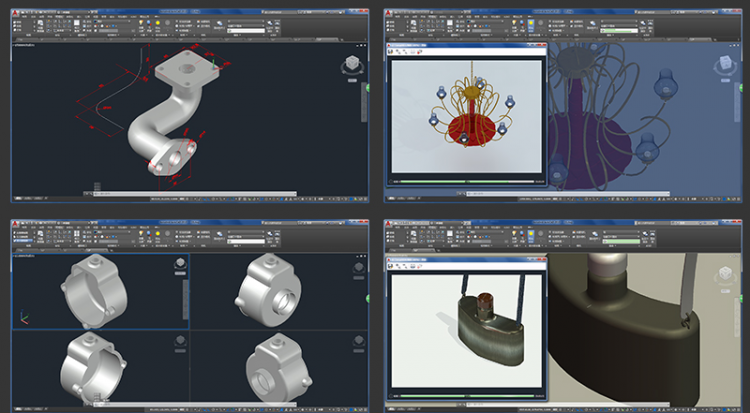
Task: Click the white render output field in pipe-elbow ribbon
Action: click(x=246, y=31)
